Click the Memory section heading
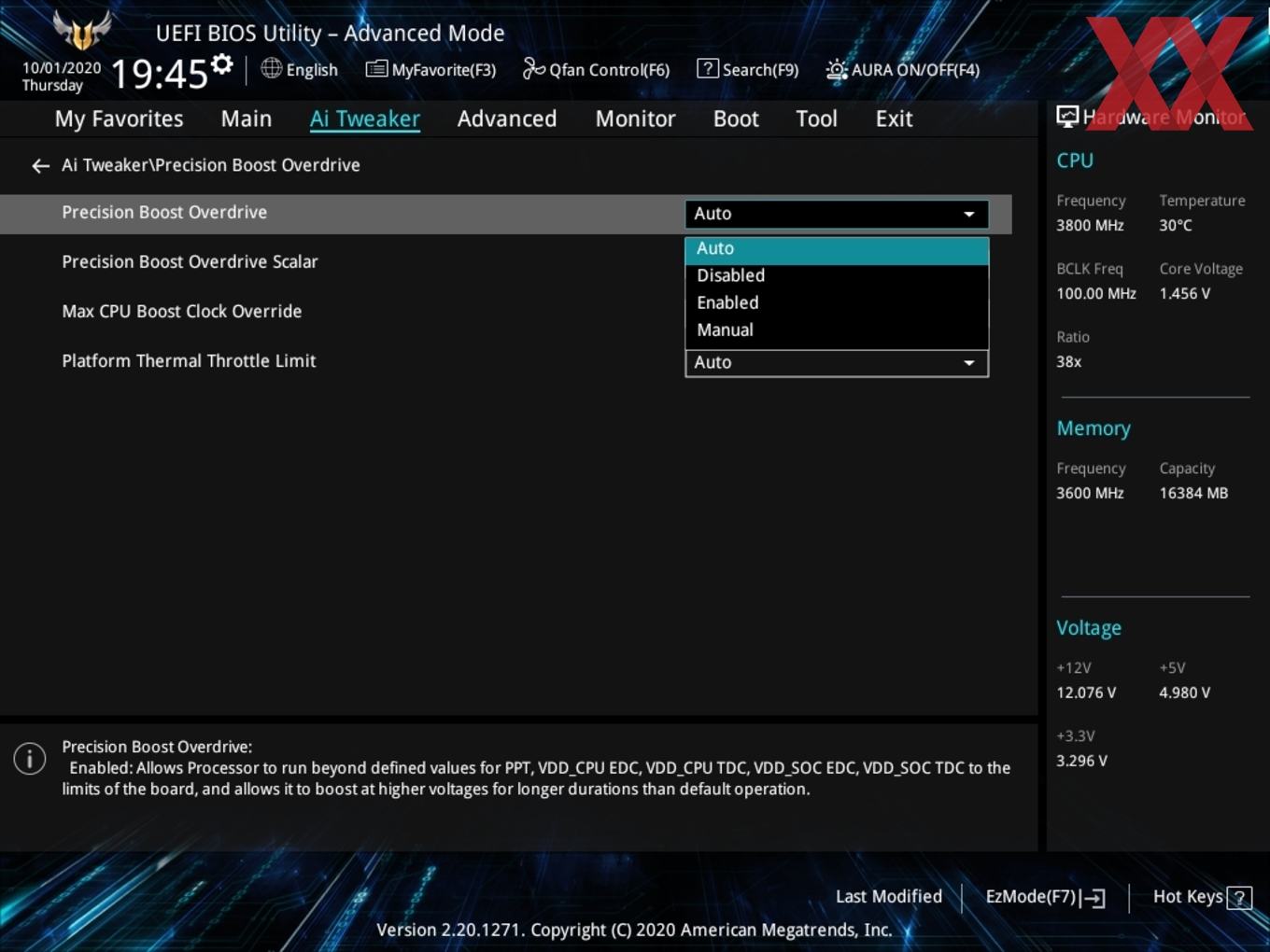Viewport: 1270px width, 952px height. pos(1094,428)
